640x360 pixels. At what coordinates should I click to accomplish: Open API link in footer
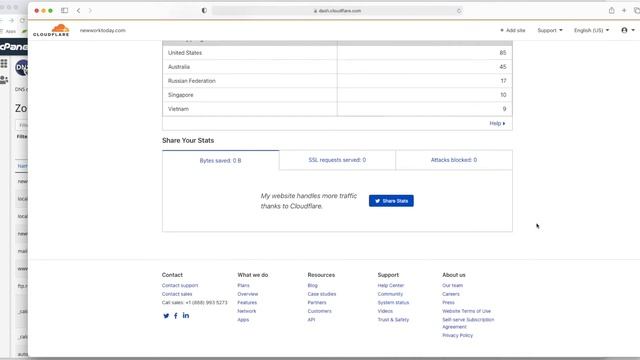point(311,320)
